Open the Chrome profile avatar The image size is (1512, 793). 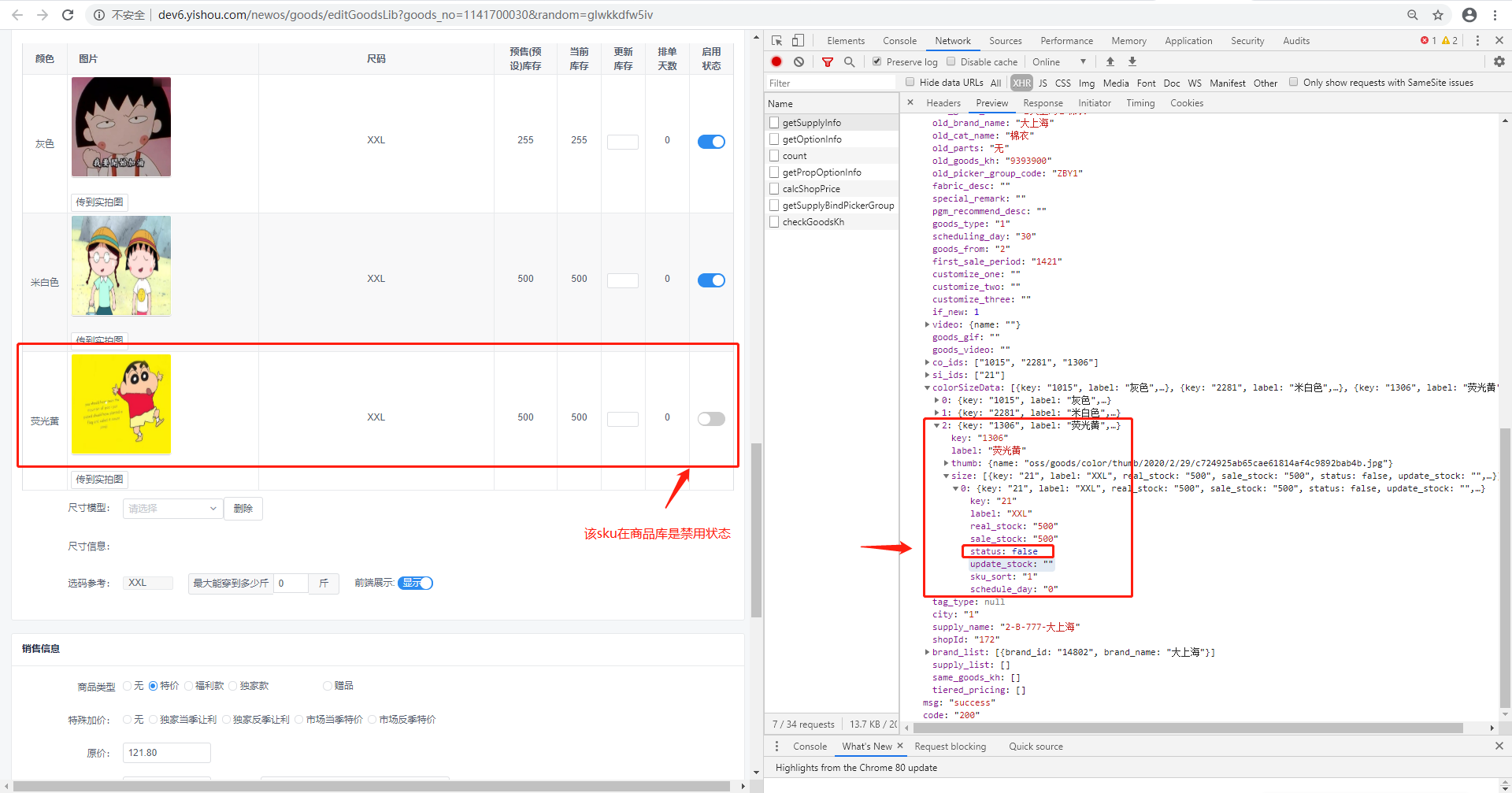click(1469, 15)
